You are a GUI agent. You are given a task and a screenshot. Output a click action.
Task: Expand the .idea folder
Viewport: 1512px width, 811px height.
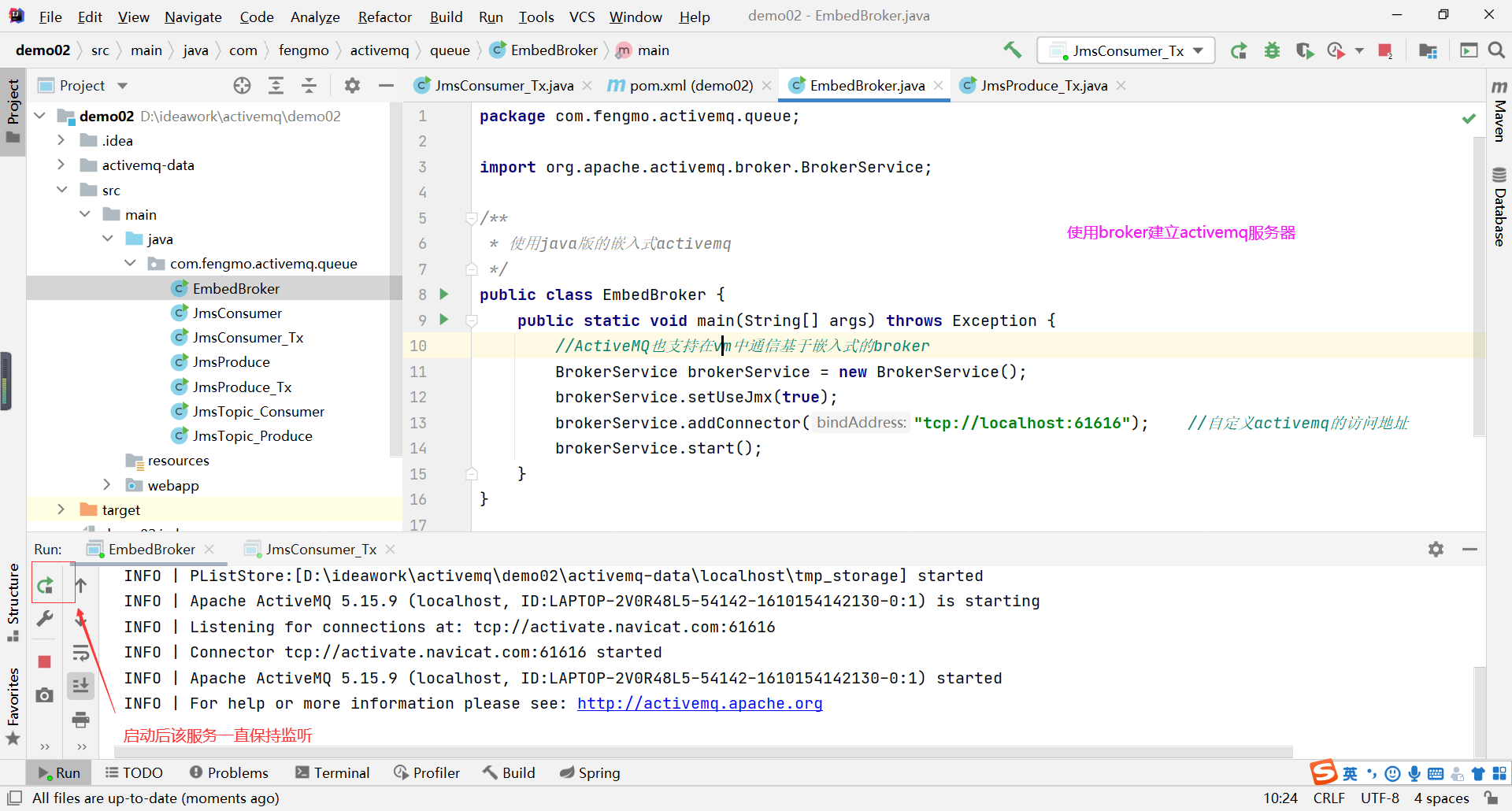61,140
